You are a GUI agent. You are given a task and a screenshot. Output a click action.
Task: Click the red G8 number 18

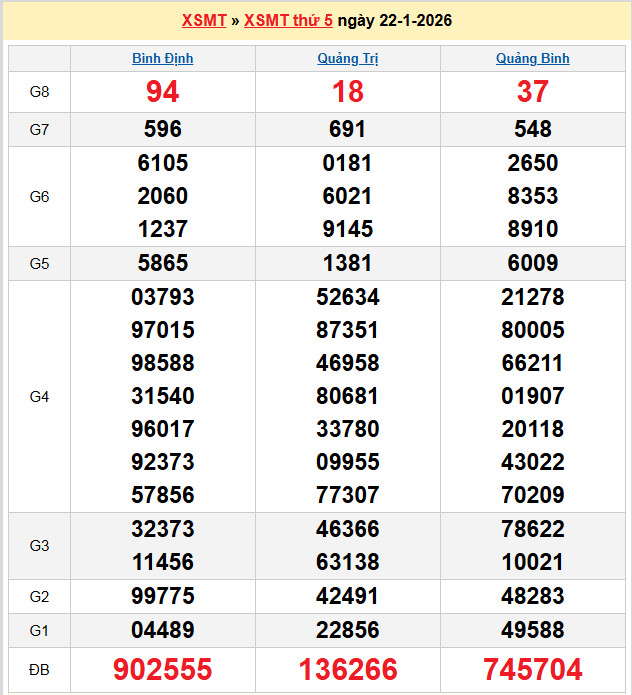[348, 92]
